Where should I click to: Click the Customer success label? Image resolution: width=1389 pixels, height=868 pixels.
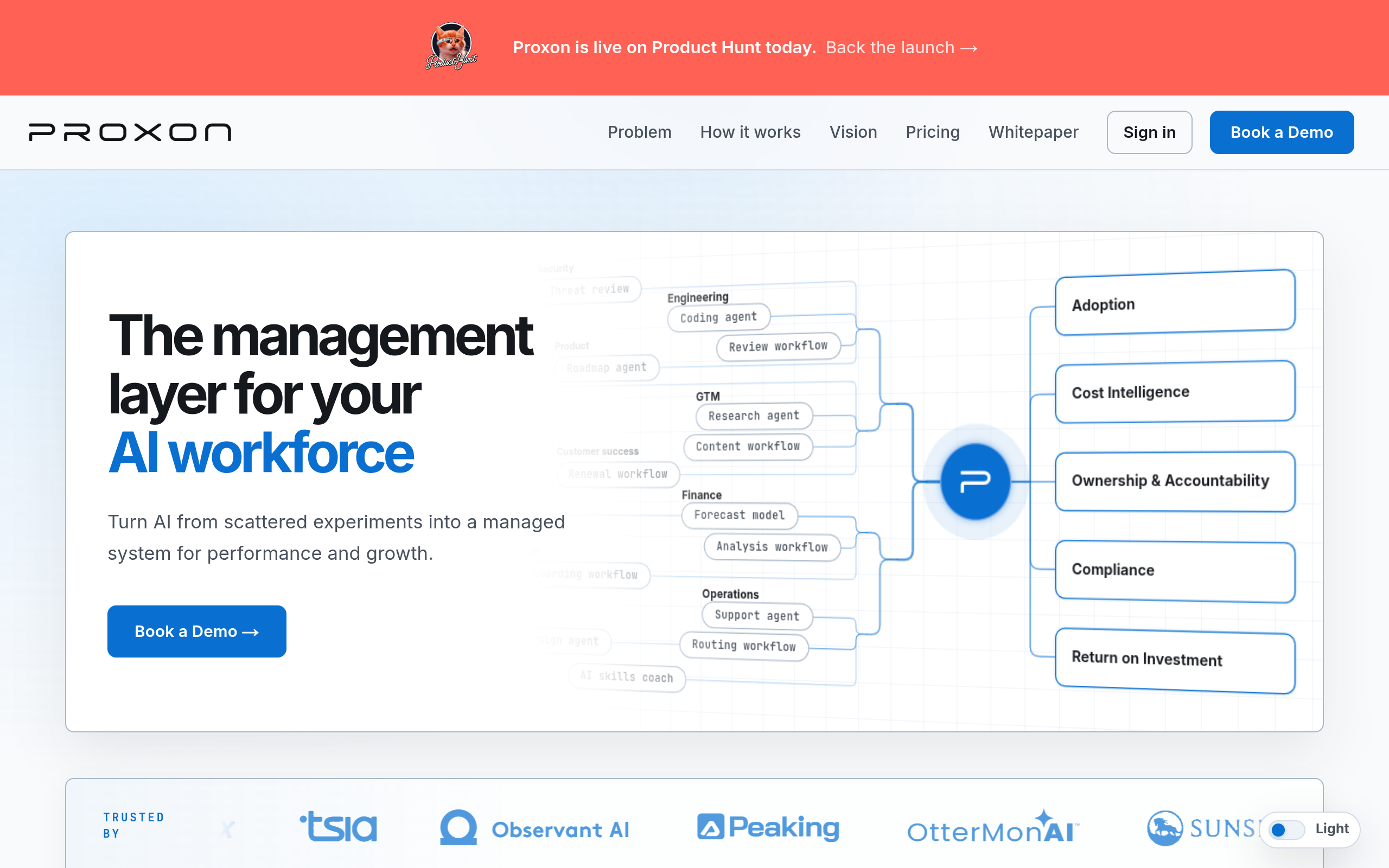coord(597,452)
